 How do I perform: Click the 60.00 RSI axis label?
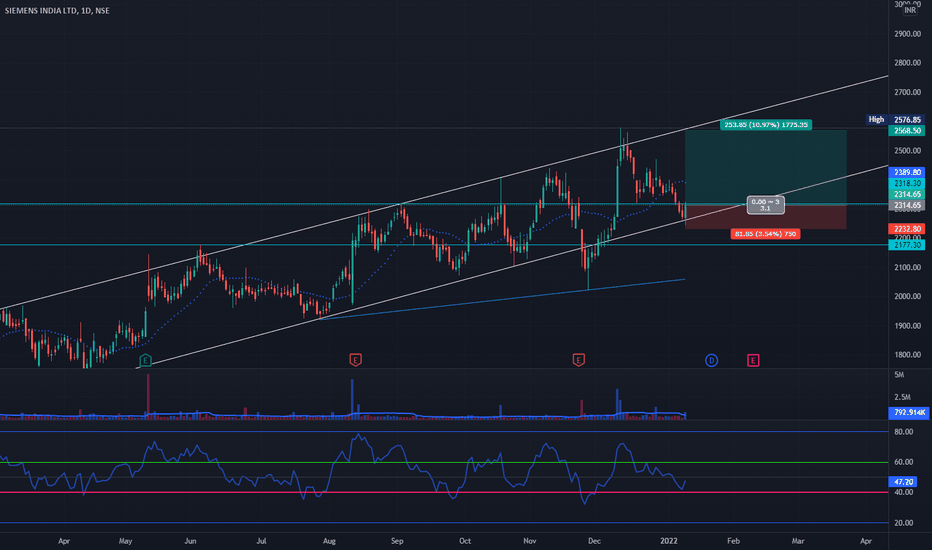coord(903,462)
